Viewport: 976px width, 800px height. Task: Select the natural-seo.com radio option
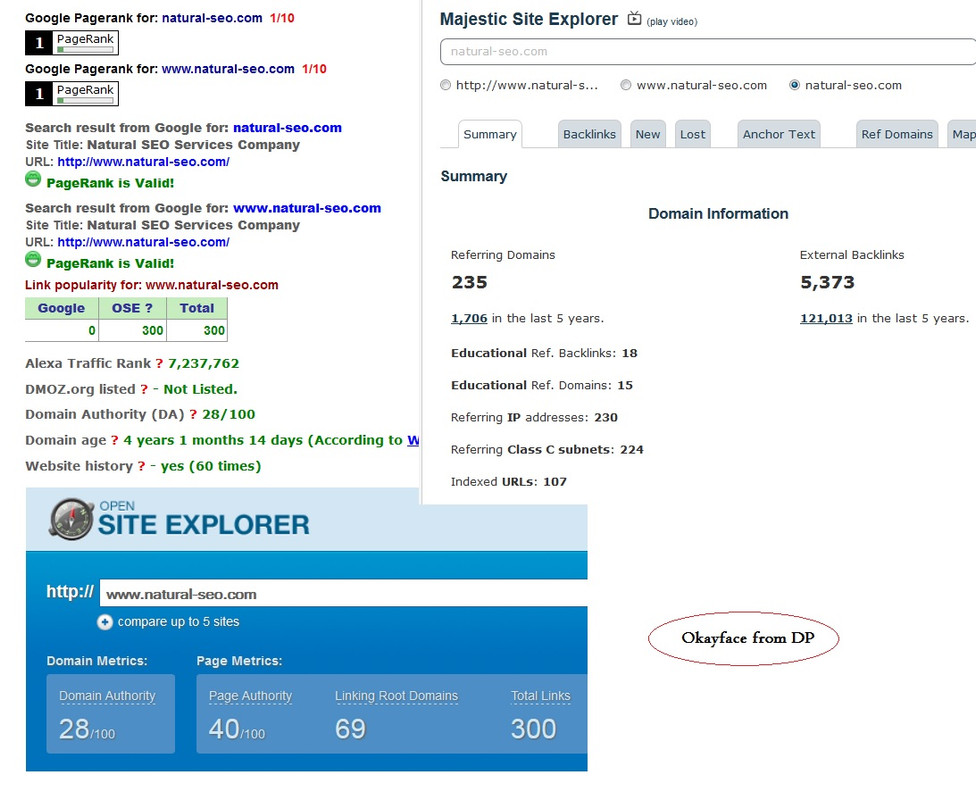coord(794,85)
